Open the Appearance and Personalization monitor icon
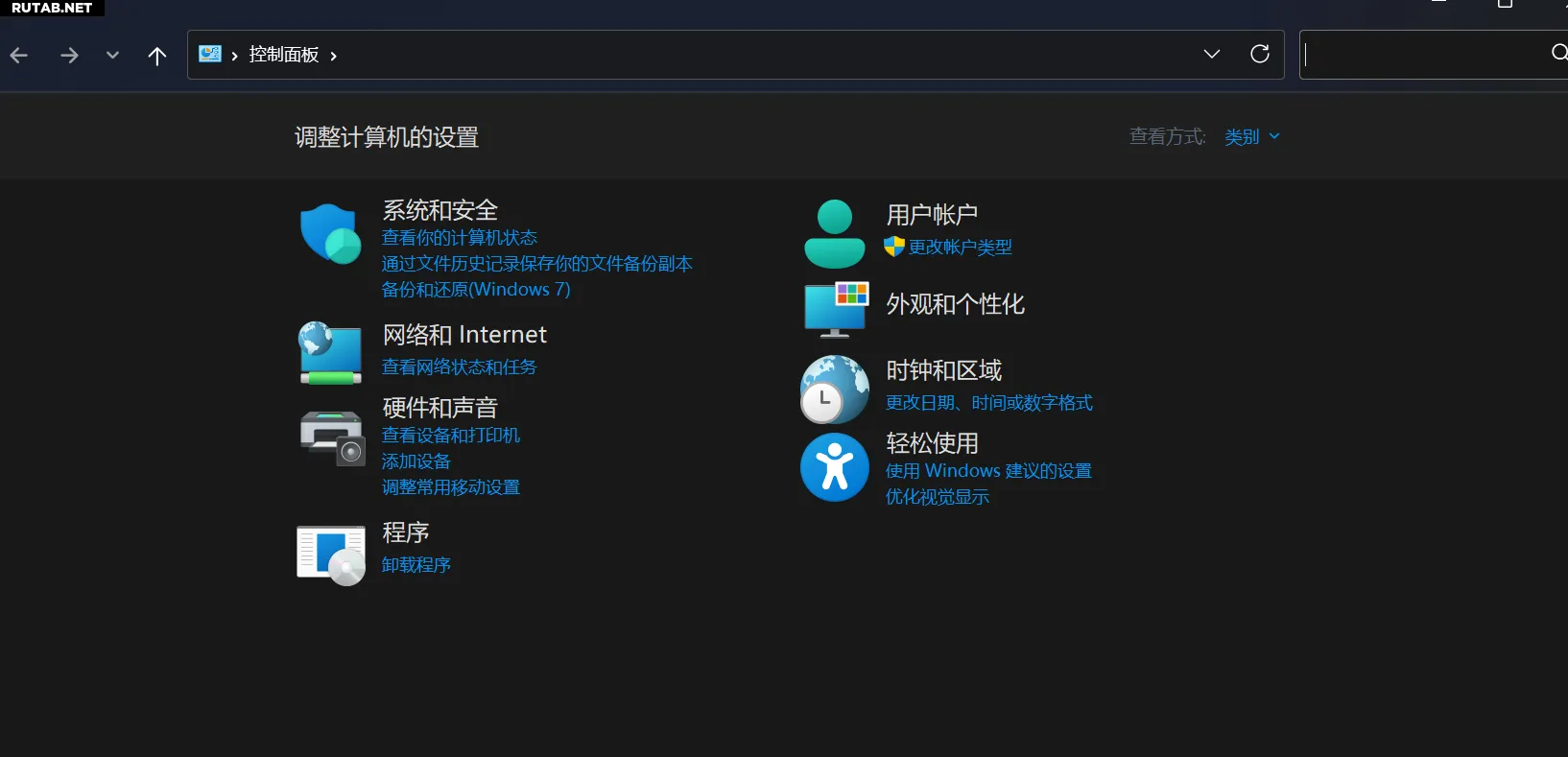 [836, 308]
